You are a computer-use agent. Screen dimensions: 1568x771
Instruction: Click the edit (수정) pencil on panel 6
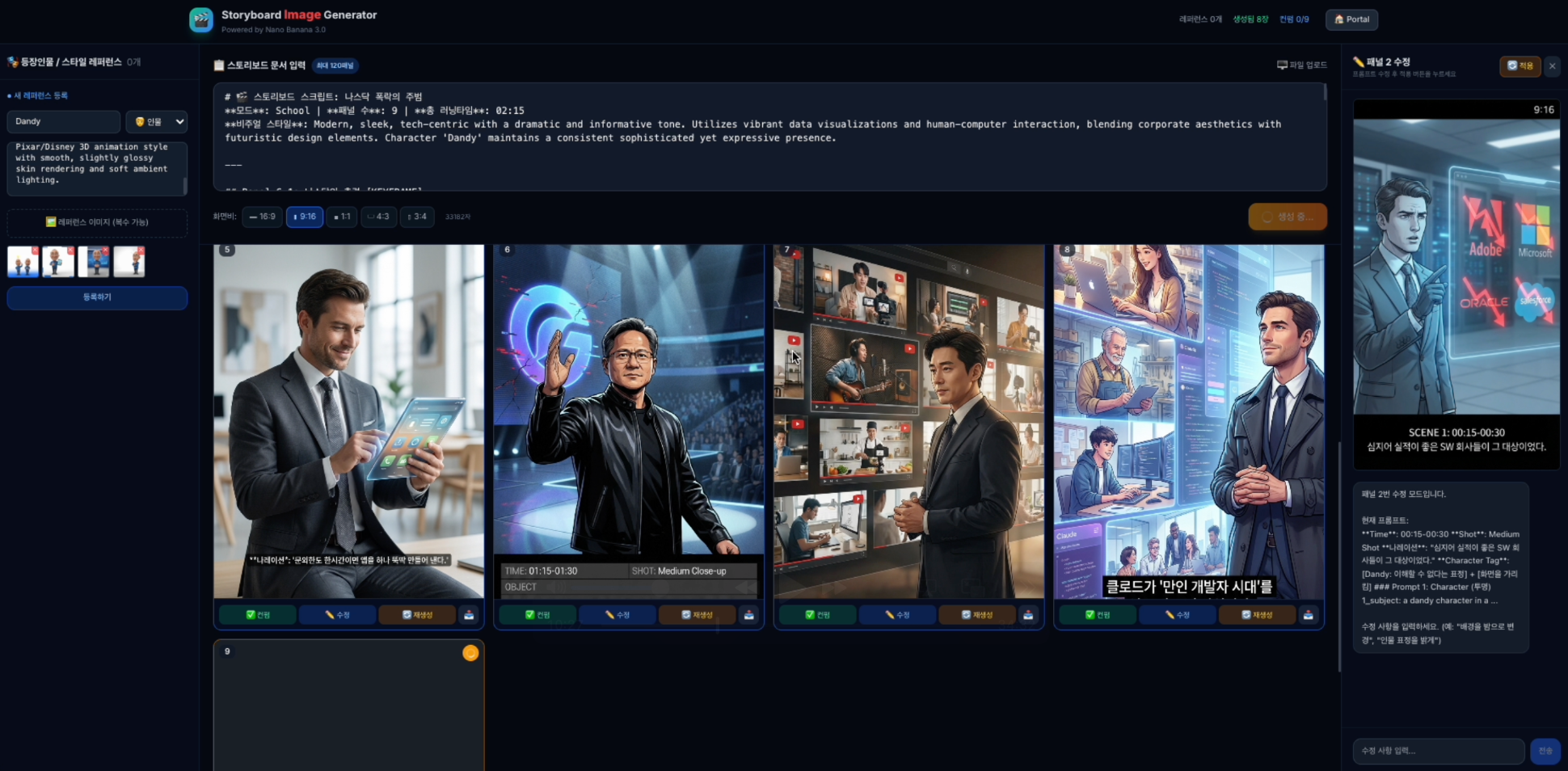(617, 615)
